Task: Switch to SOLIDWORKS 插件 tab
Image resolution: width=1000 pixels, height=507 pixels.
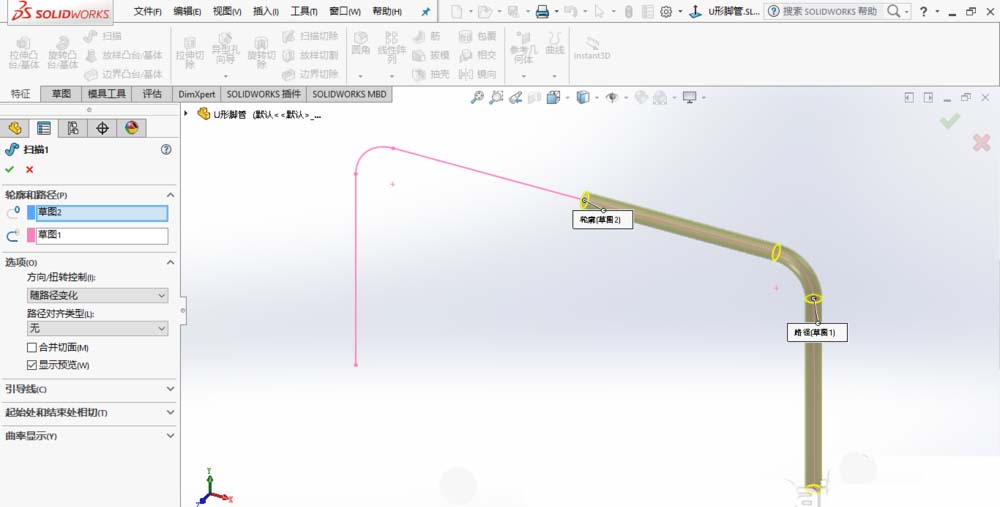Action: pyautogui.click(x=263, y=94)
